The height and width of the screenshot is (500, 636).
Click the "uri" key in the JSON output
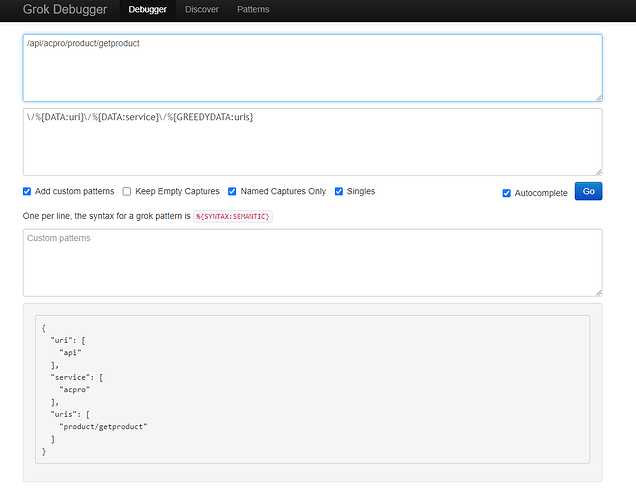pos(60,340)
